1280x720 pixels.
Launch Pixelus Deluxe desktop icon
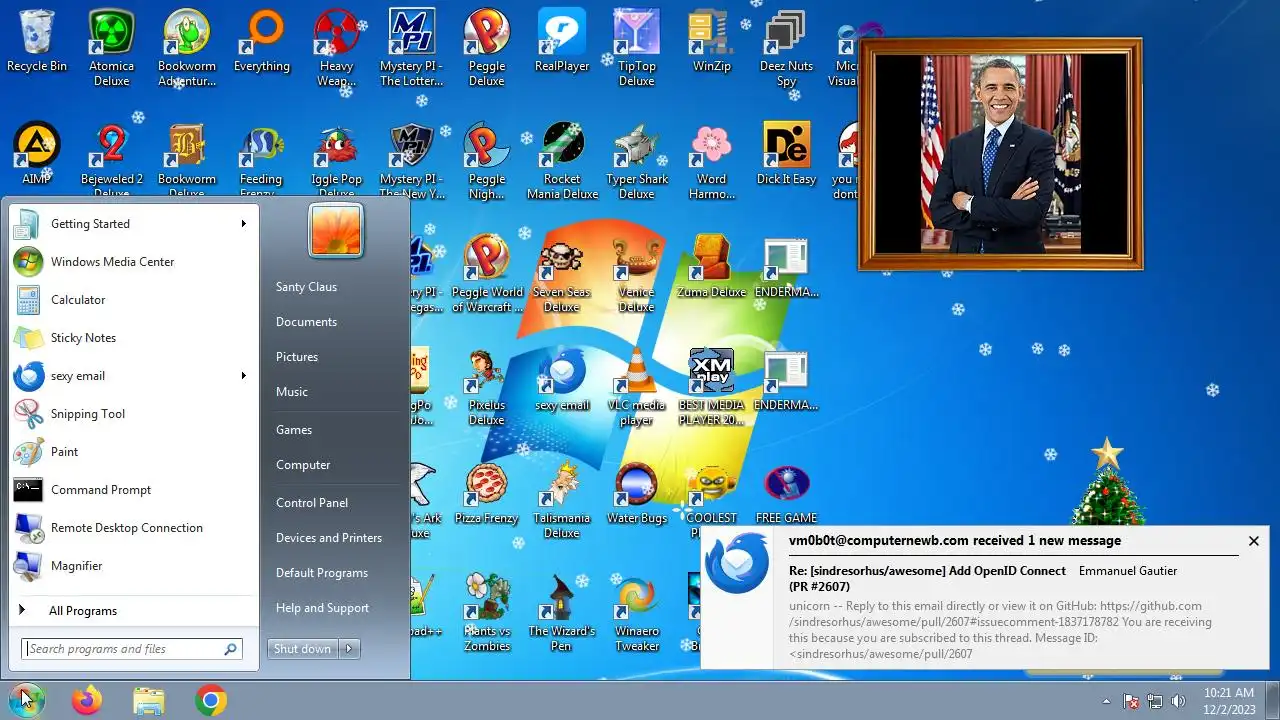(x=487, y=386)
